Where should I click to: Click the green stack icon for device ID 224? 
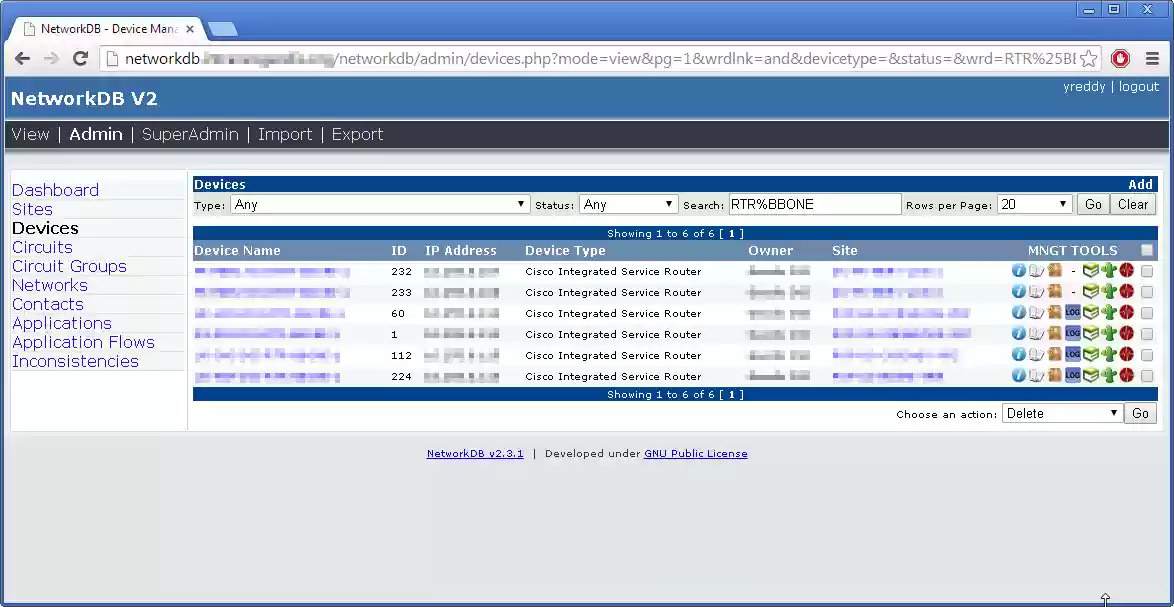(x=1091, y=376)
